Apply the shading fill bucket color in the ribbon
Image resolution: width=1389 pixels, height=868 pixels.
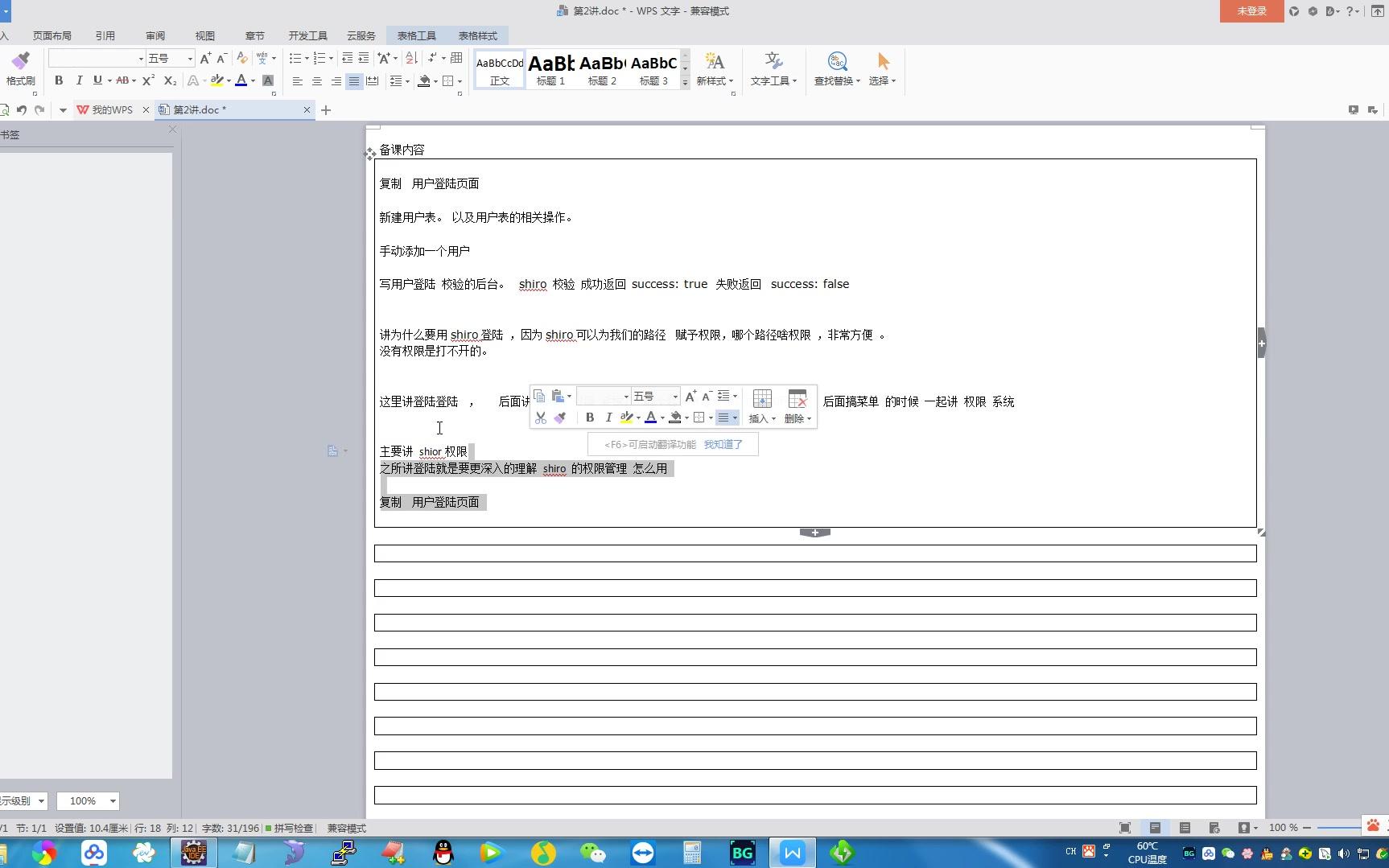pyautogui.click(x=424, y=80)
